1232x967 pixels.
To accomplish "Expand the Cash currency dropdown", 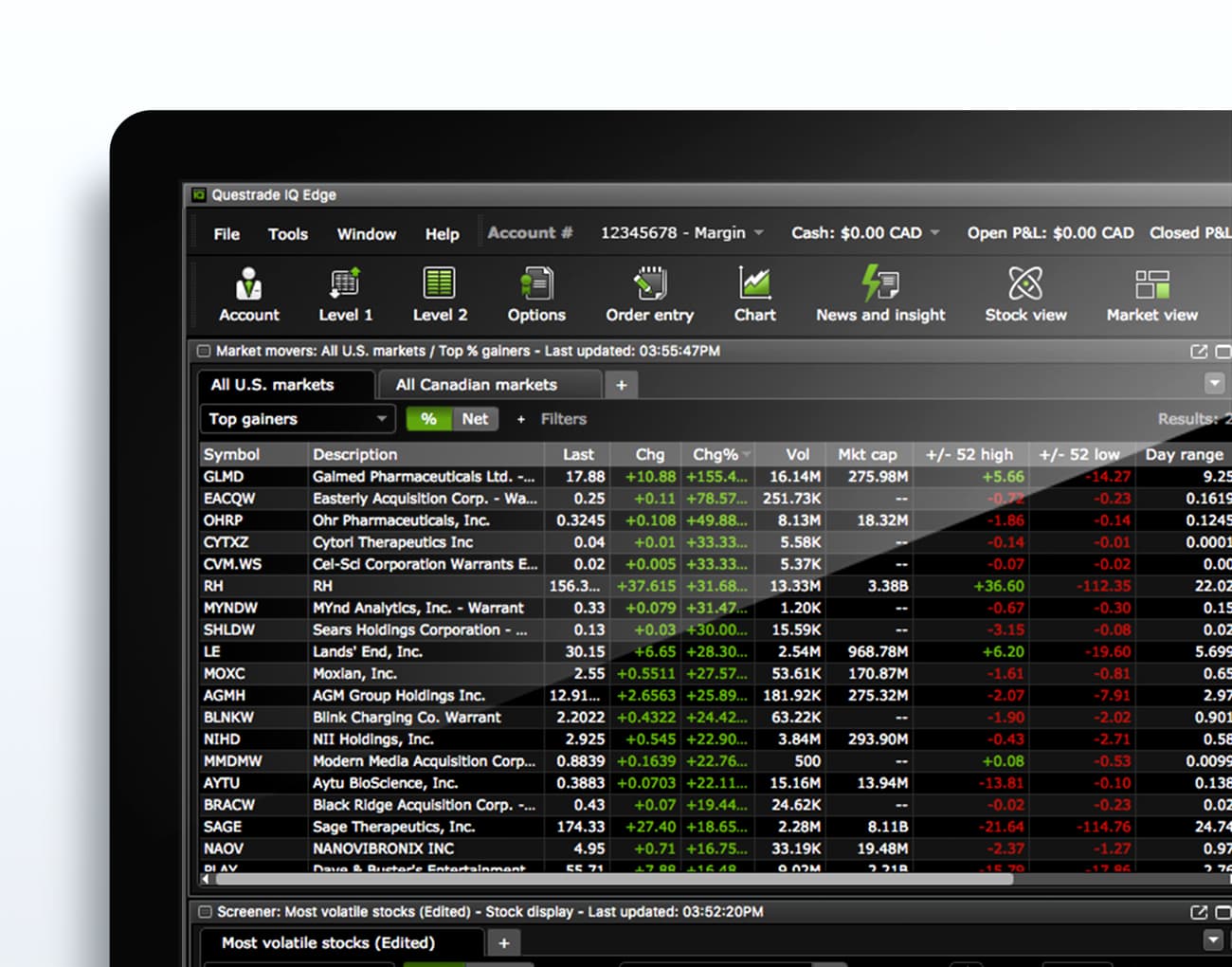I will [x=934, y=233].
